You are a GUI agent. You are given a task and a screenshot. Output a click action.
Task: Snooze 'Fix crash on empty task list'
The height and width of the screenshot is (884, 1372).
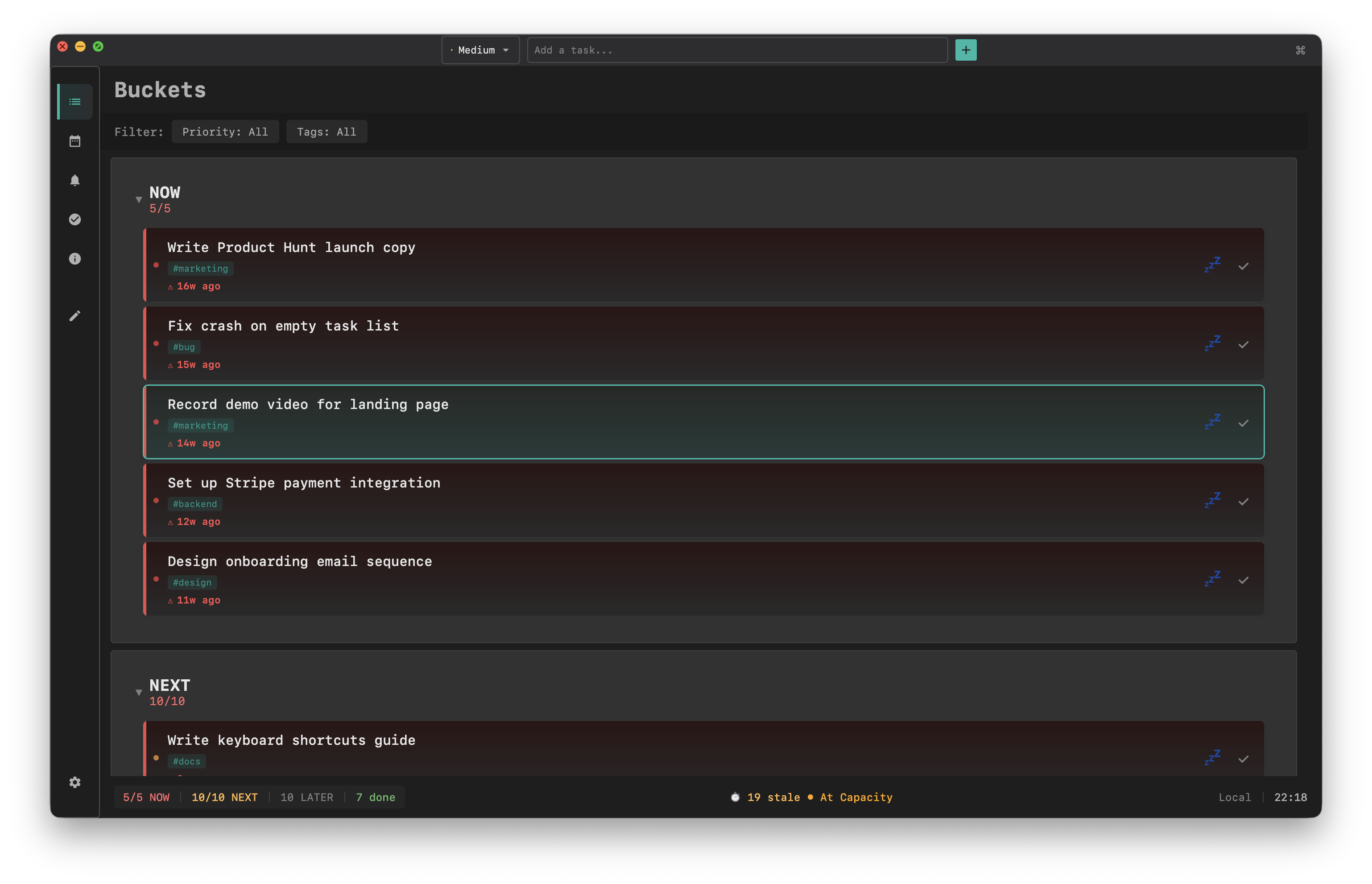(x=1212, y=344)
